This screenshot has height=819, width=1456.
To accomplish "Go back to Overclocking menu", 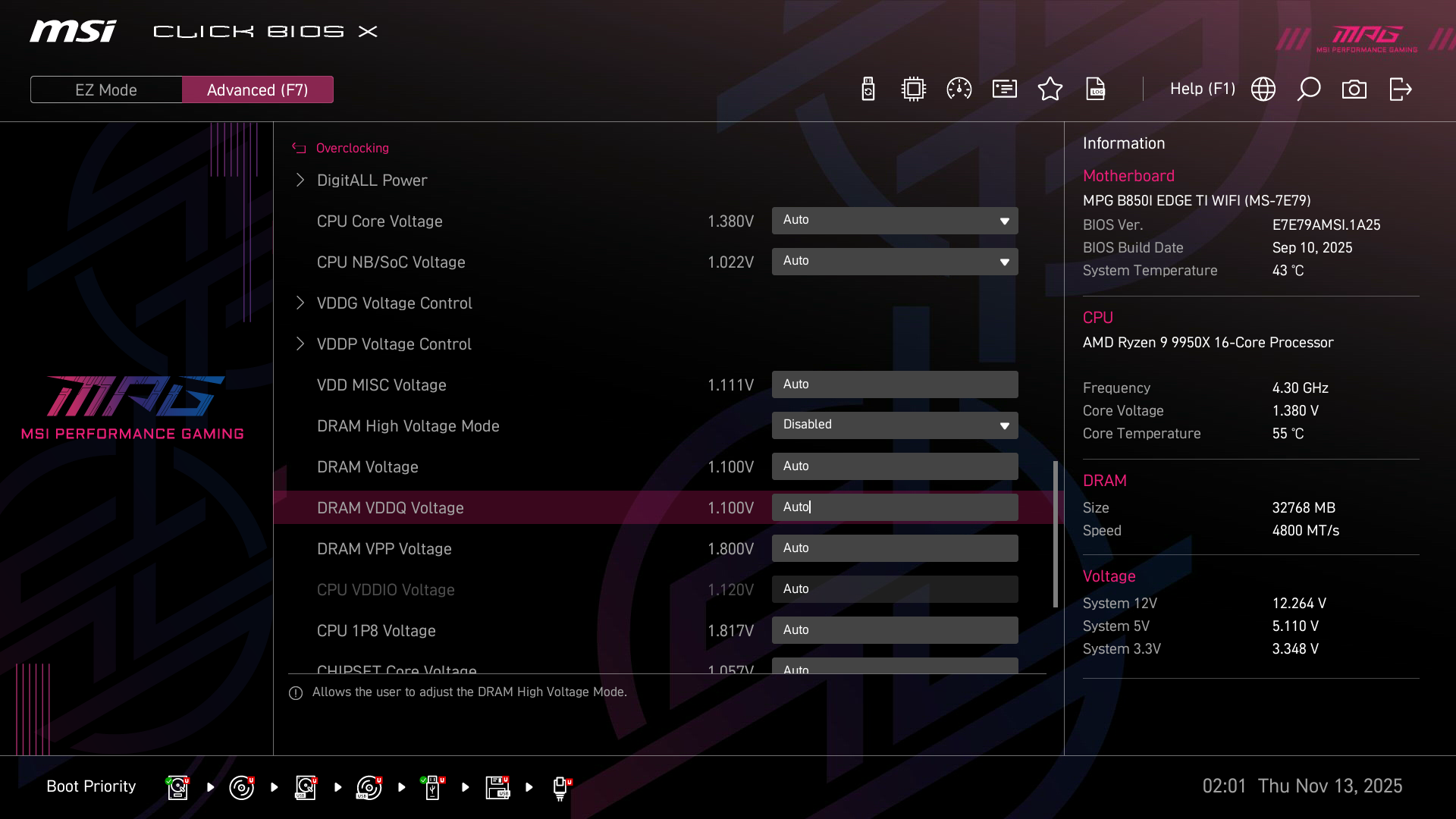I will 352,148.
